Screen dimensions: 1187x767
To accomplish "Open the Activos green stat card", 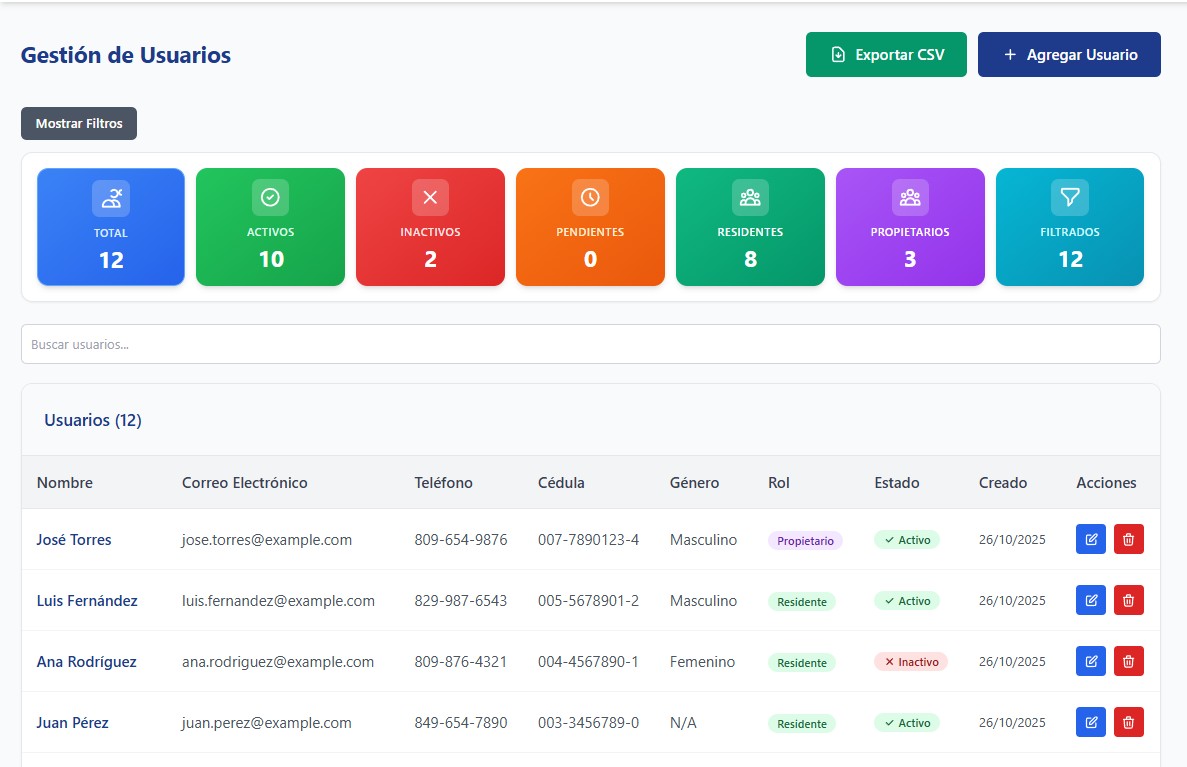I will (270, 227).
